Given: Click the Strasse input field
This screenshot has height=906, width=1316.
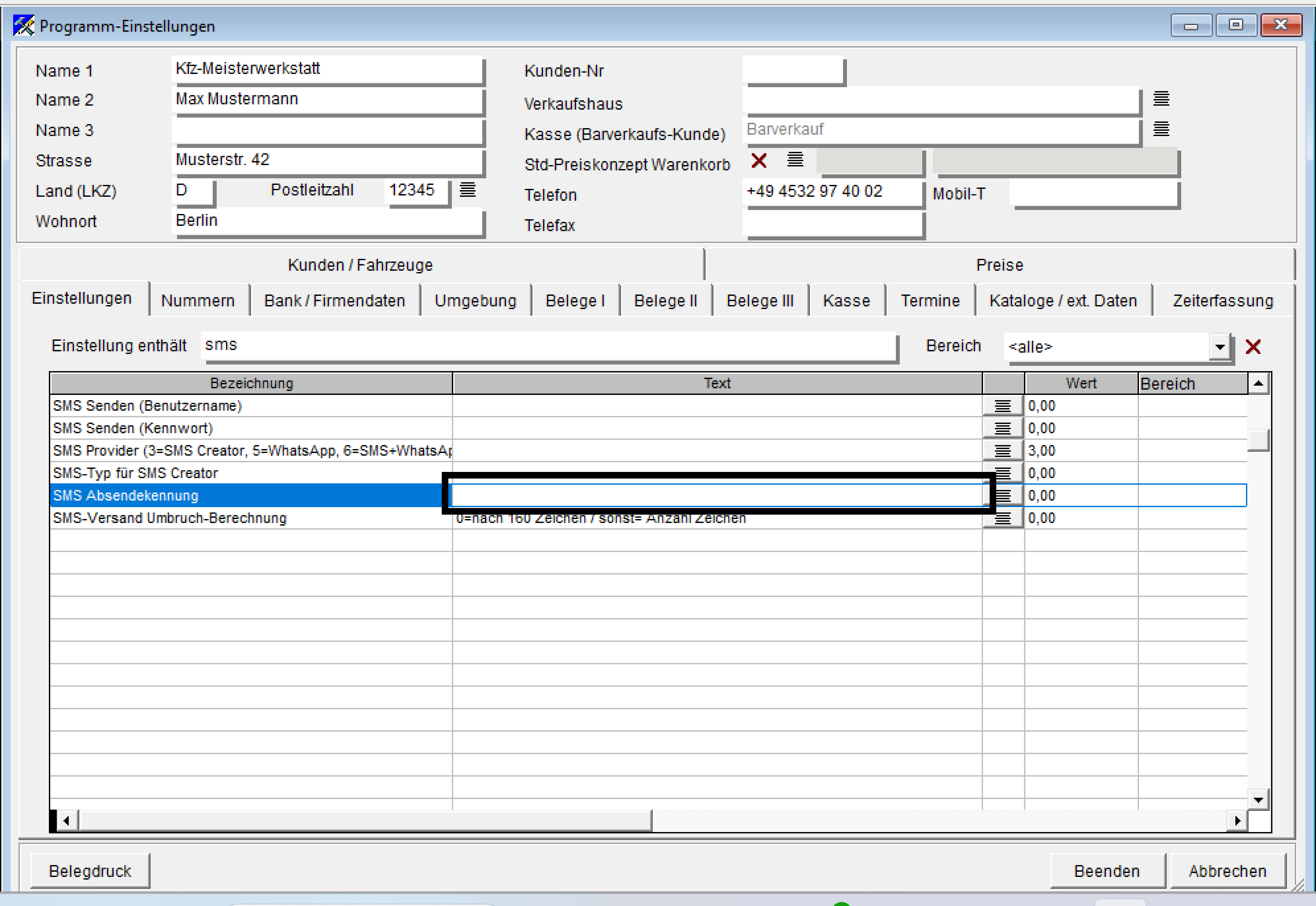Looking at the screenshot, I should 327,161.
